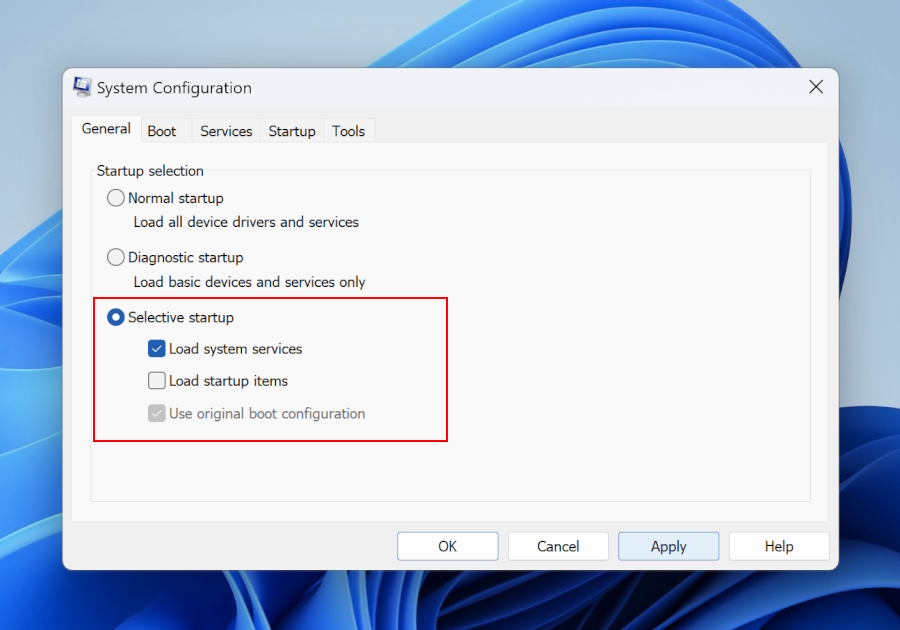Screen dimensions: 900x630
Task: Click the 'Load basic devices and services only' text
Action: 249,282
